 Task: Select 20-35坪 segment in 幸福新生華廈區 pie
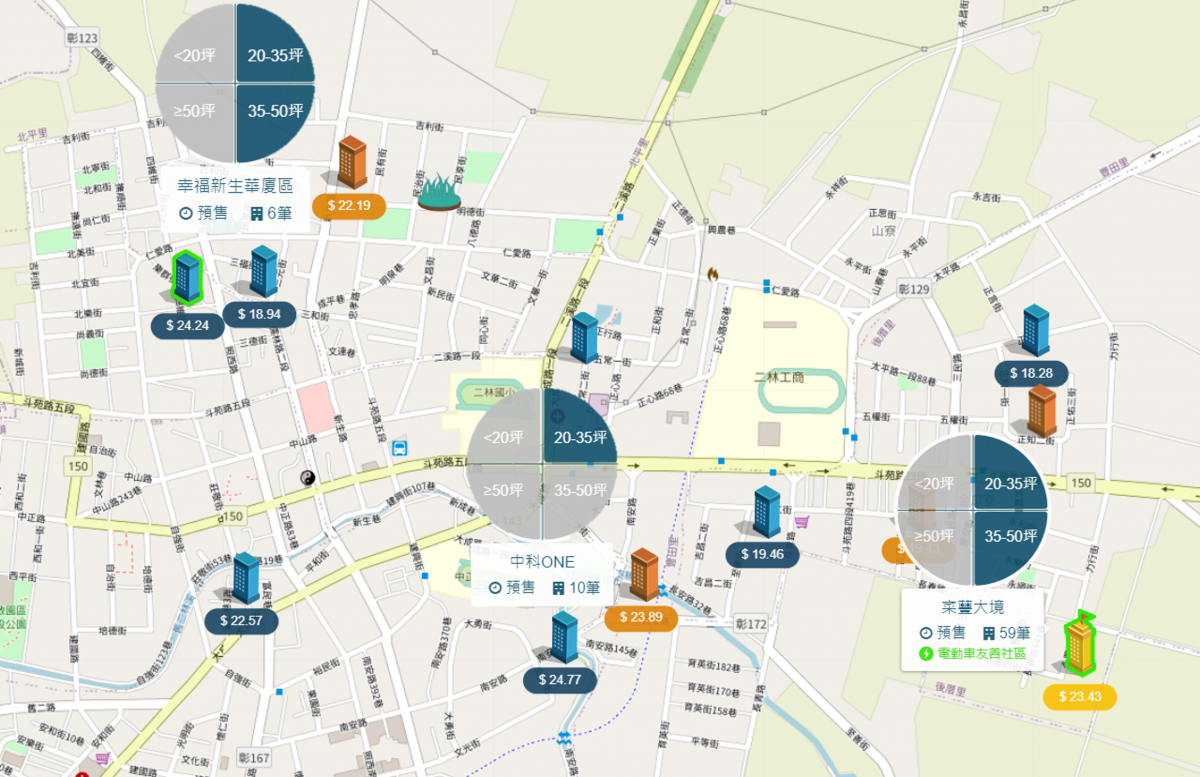click(x=275, y=55)
